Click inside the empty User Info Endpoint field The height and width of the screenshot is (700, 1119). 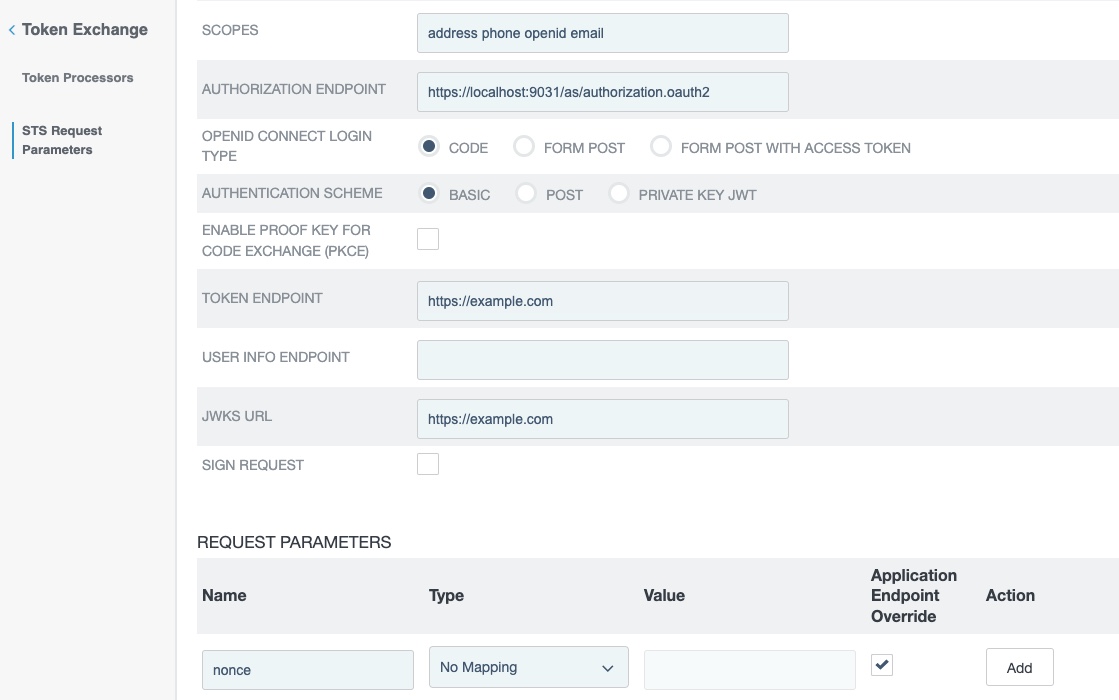[602, 359]
